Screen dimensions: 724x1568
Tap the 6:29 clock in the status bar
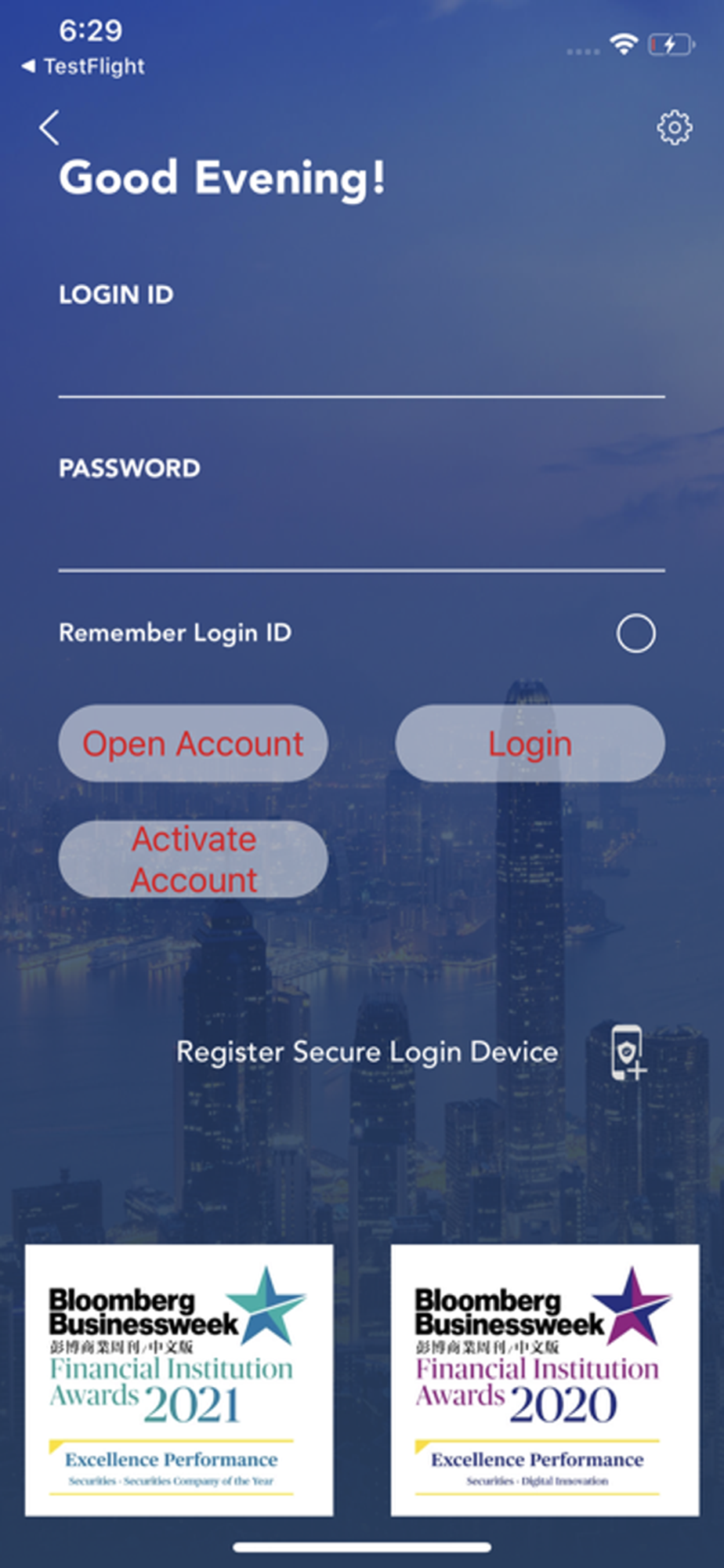[91, 31]
